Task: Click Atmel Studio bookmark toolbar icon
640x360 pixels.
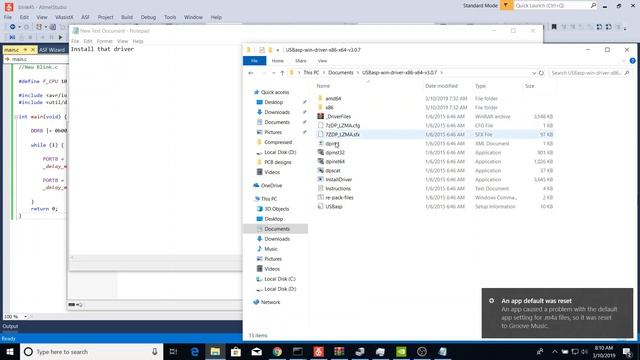Action: click(554, 27)
